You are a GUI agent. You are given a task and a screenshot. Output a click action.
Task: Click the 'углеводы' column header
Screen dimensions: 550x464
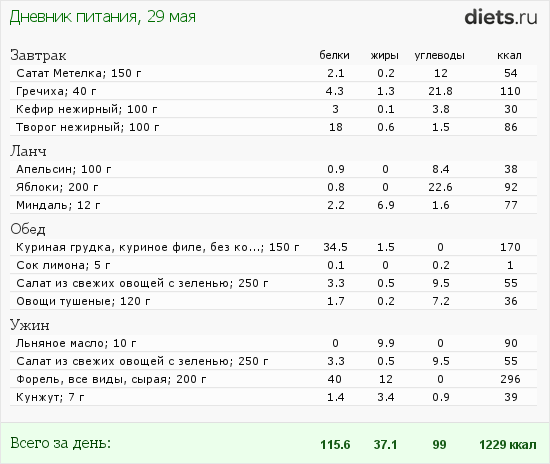[440, 55]
